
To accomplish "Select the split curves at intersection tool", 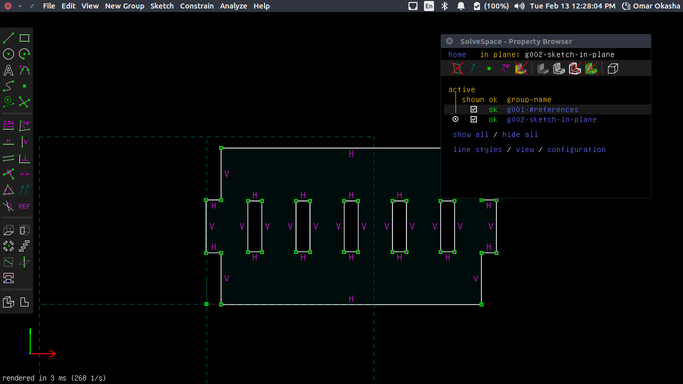I will [x=24, y=102].
